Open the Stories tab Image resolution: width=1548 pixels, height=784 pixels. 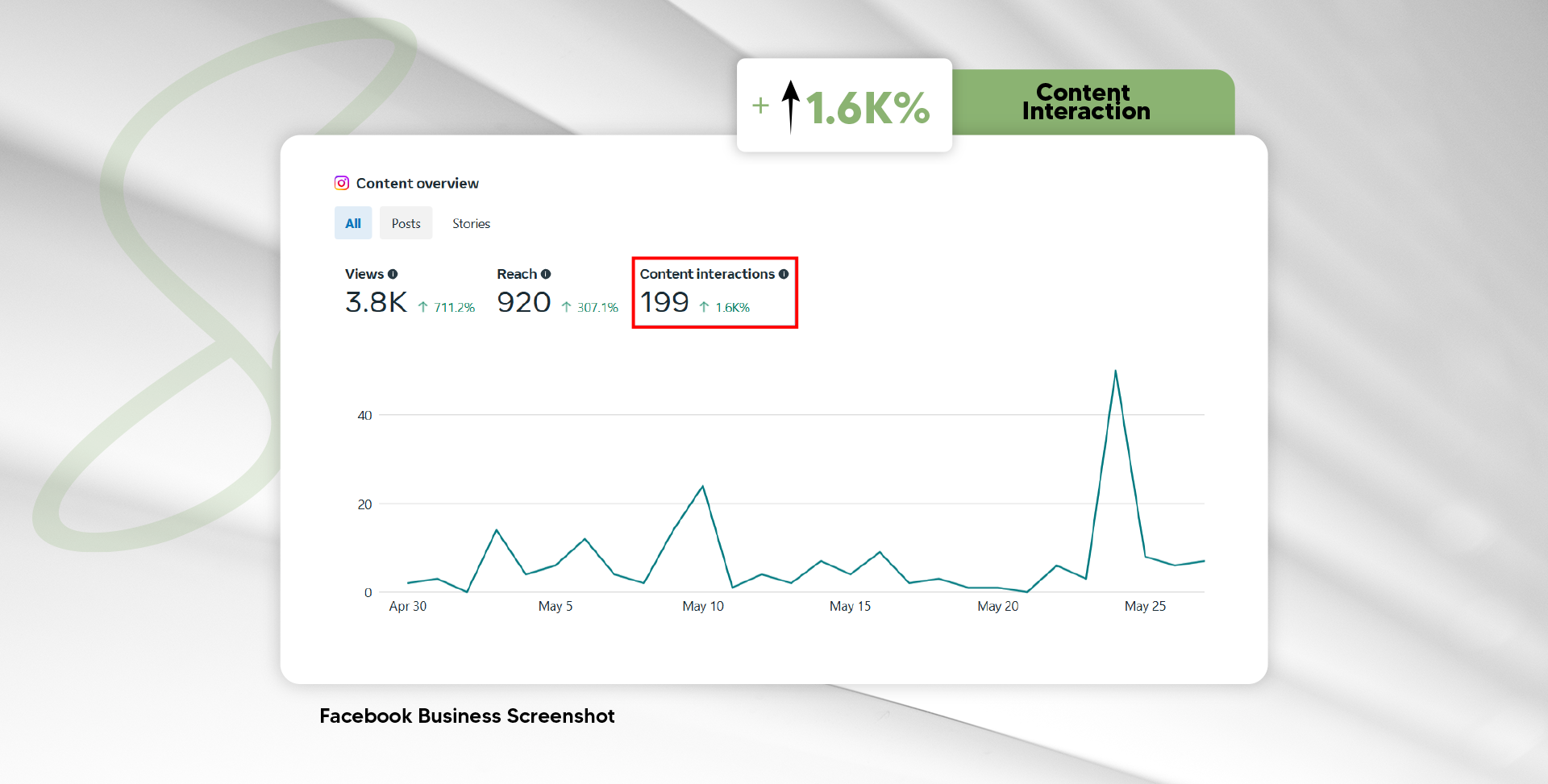click(471, 223)
